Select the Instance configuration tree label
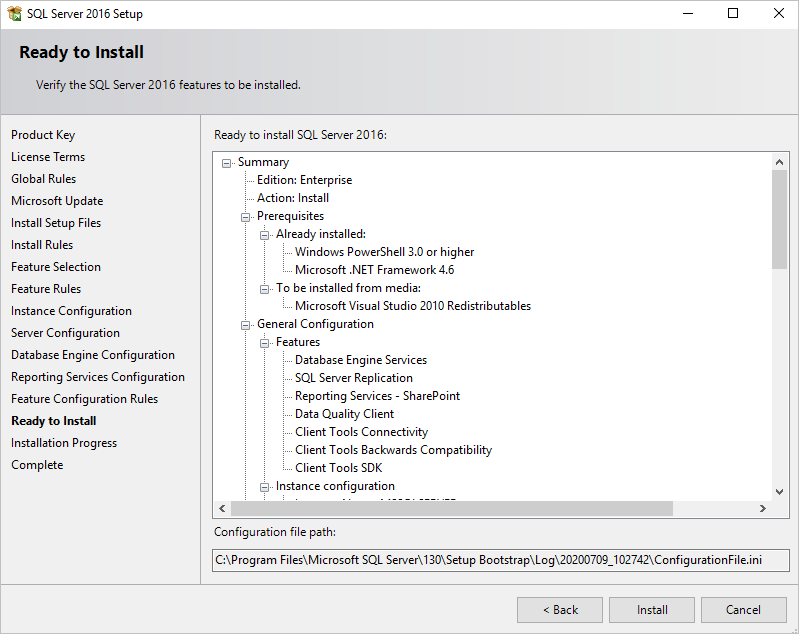799x634 pixels. point(335,486)
